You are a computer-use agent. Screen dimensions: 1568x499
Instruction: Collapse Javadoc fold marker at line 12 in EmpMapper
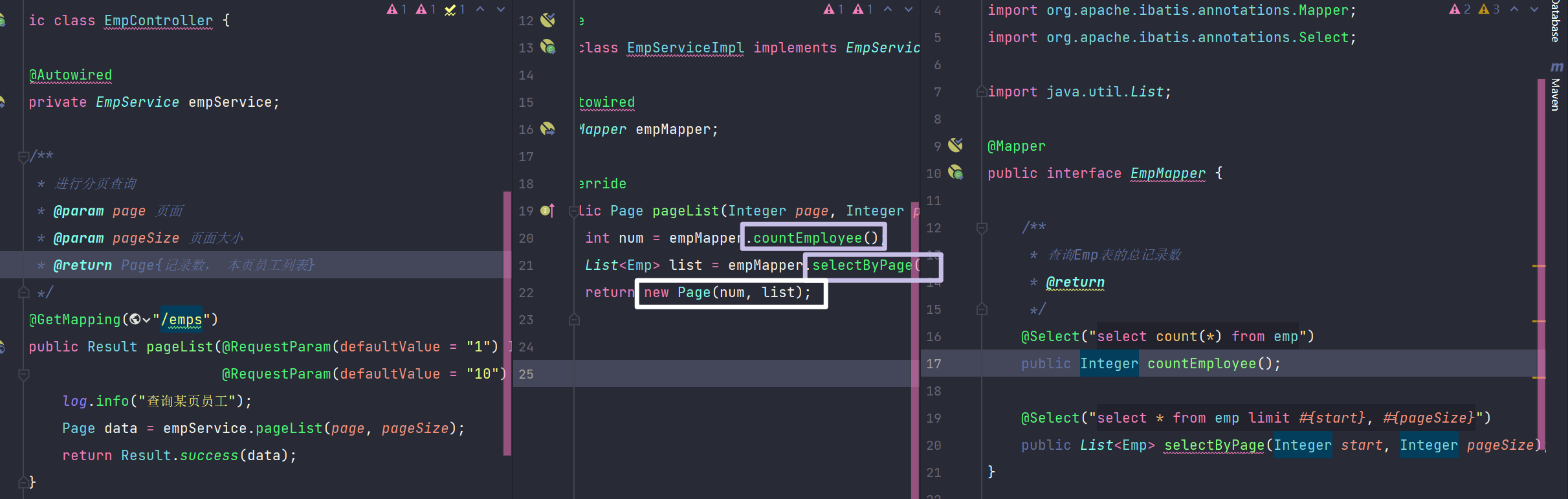(982, 228)
